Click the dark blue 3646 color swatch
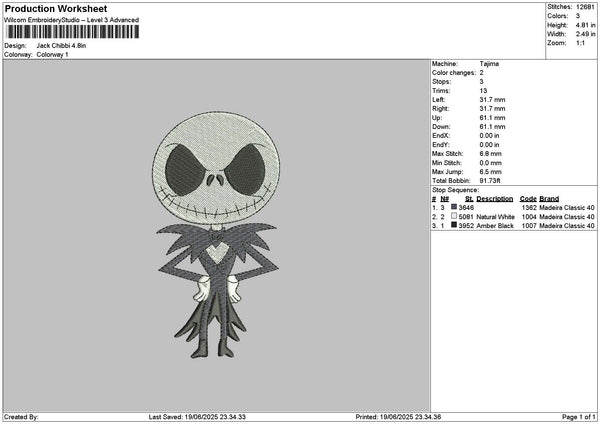 (454, 207)
